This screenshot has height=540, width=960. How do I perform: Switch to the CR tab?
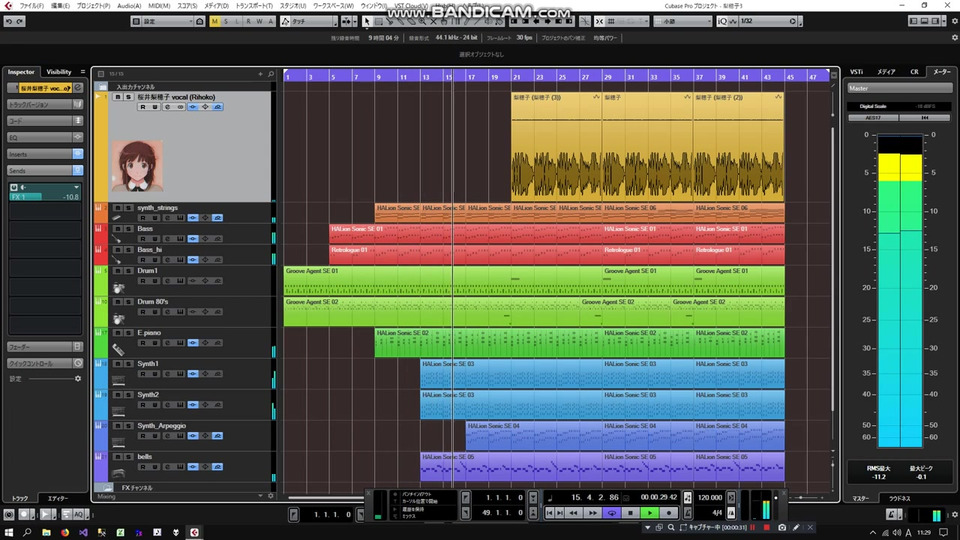coord(914,72)
